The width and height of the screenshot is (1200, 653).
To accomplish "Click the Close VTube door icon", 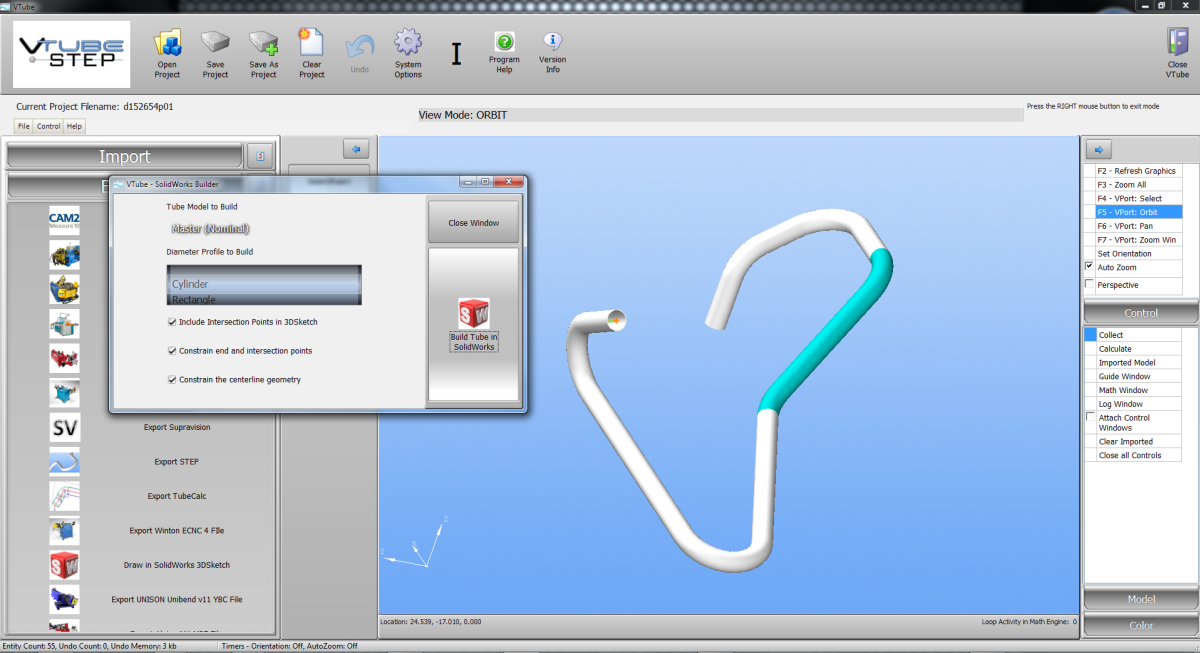I will [1177, 44].
